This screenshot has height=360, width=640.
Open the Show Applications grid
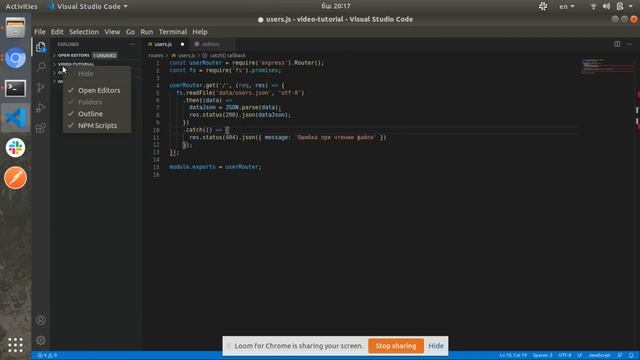(16, 345)
